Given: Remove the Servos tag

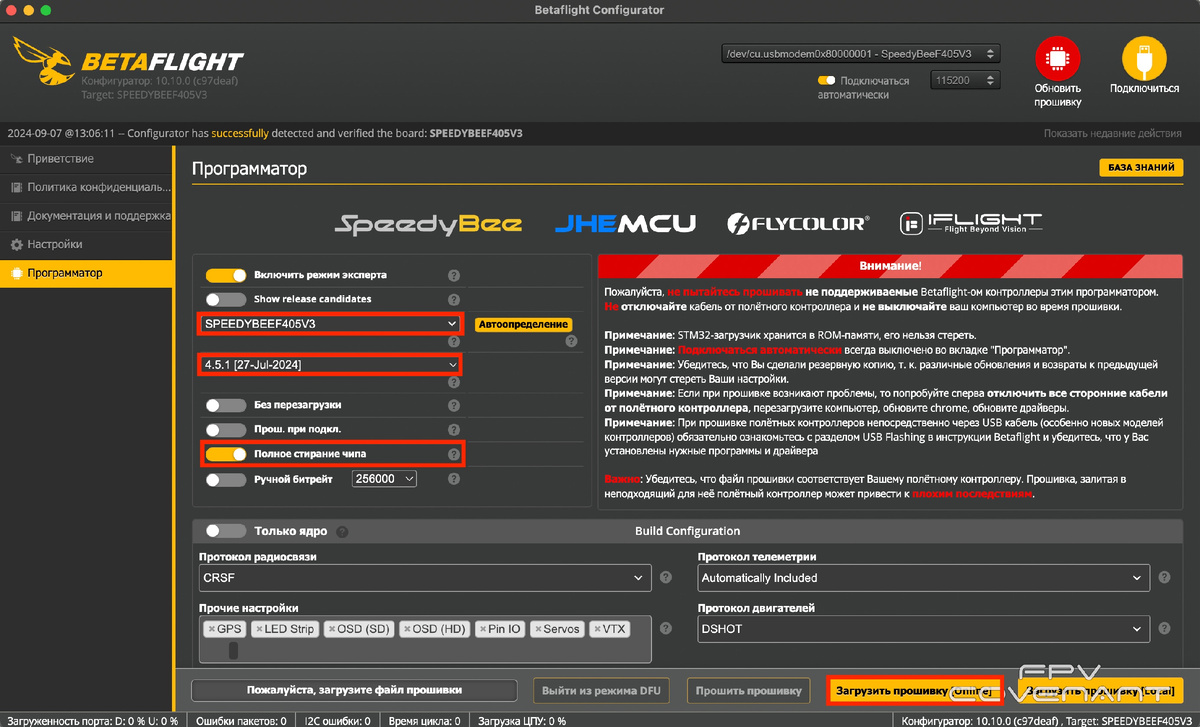Looking at the screenshot, I should click(x=539, y=629).
